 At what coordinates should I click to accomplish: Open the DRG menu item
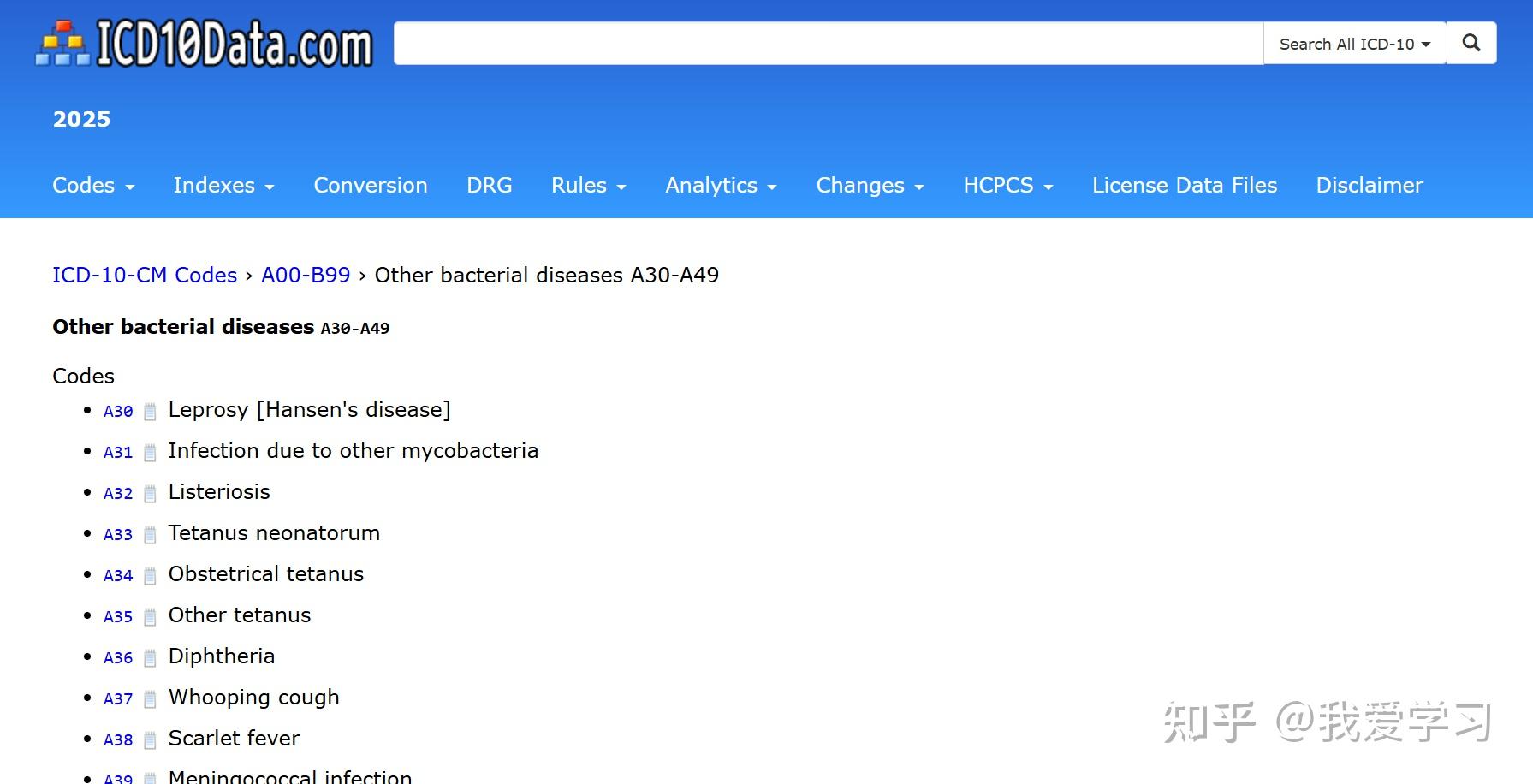click(x=490, y=186)
